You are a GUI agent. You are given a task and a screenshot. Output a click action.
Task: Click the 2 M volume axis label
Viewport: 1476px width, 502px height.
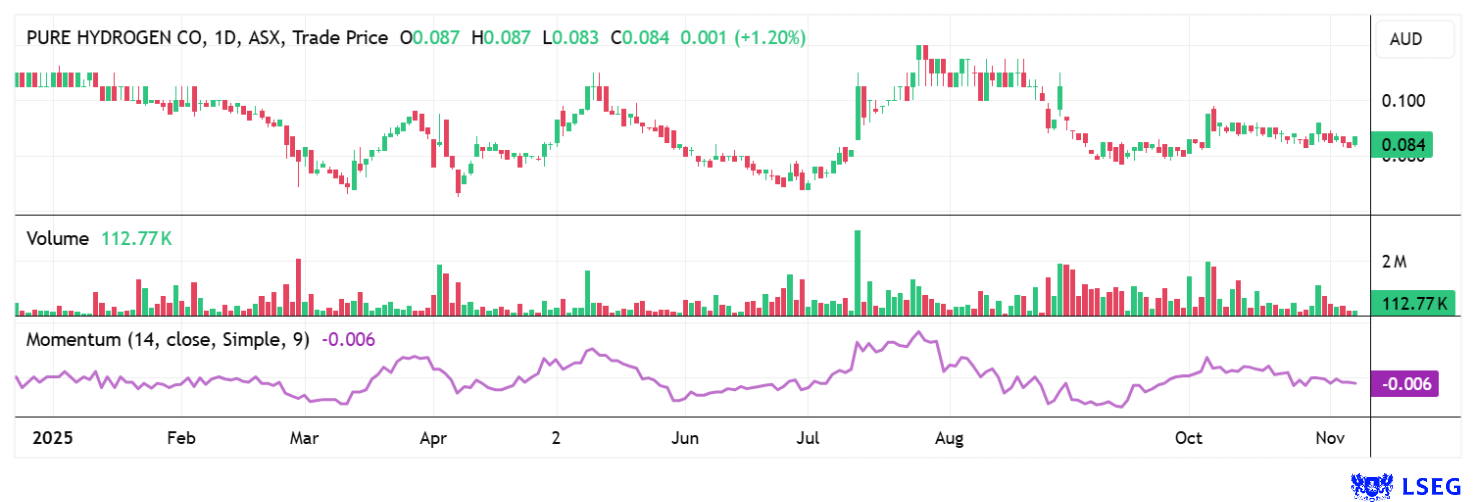click(1394, 262)
